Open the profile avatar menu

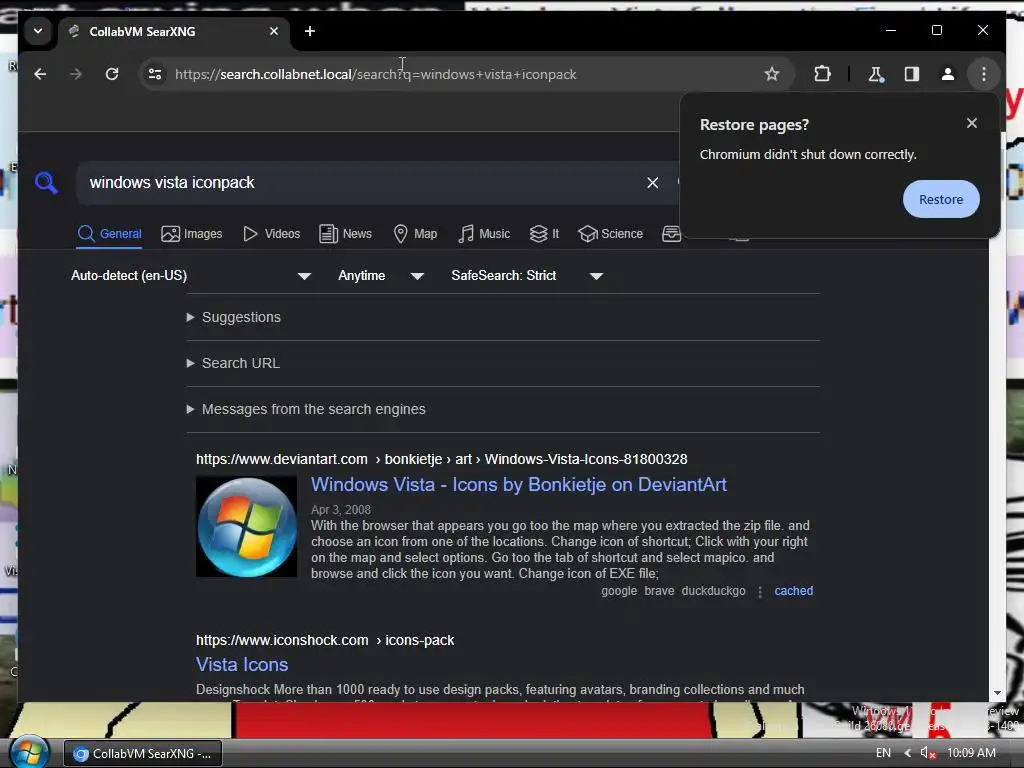948,74
